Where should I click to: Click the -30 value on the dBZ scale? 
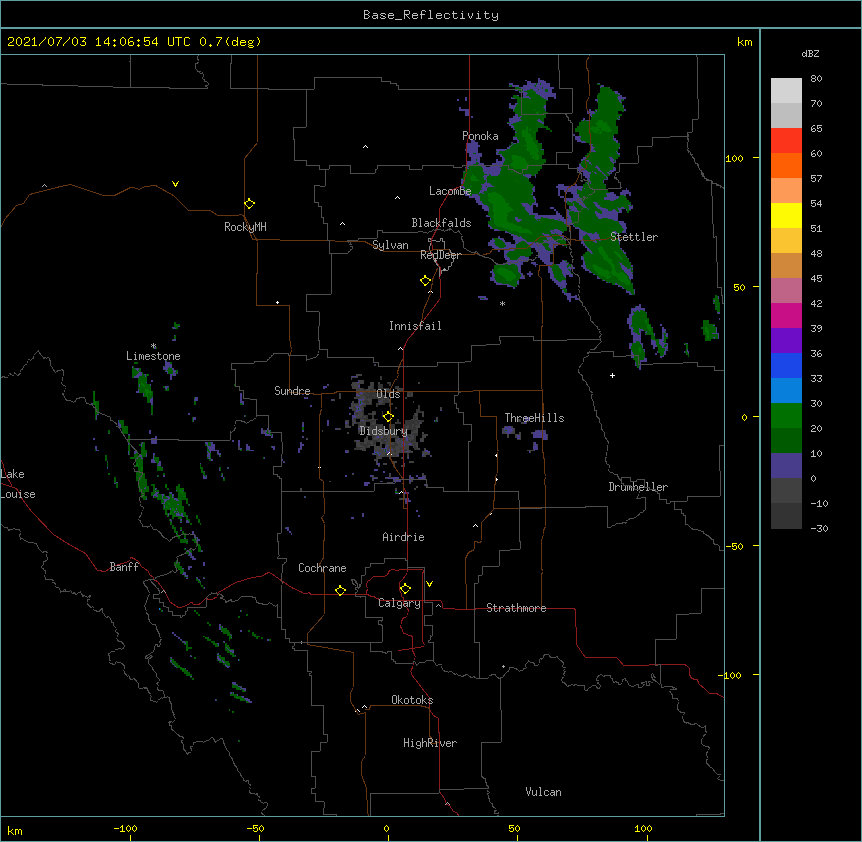(819, 528)
